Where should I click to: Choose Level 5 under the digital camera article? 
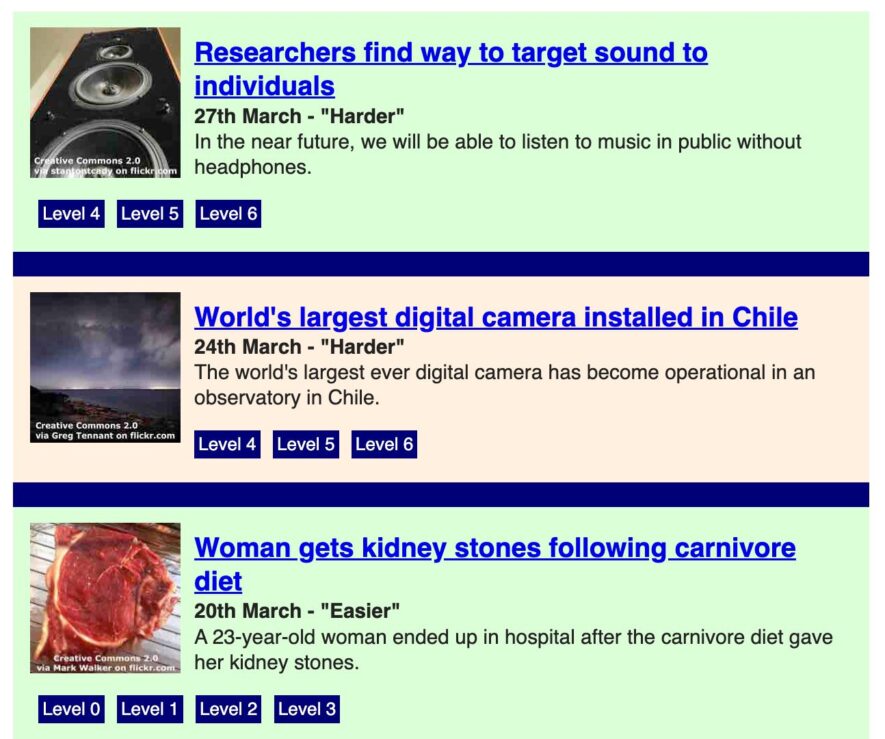pyautogui.click(x=305, y=445)
